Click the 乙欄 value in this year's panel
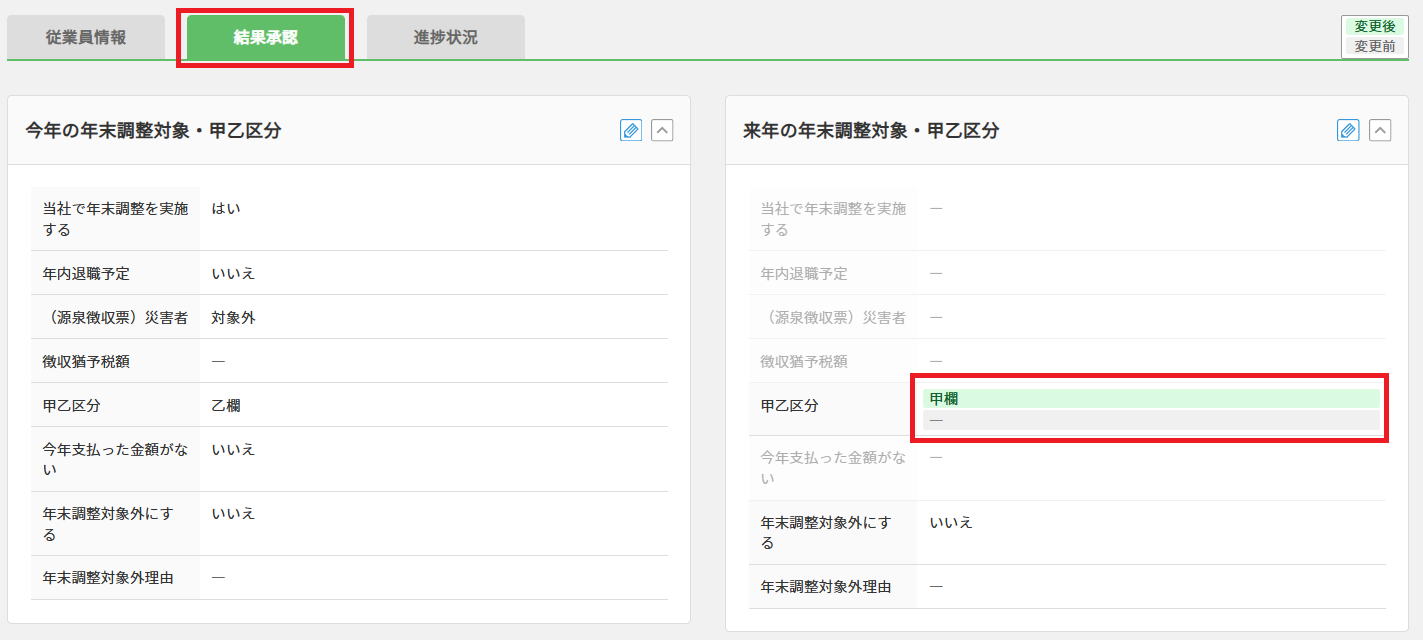The width and height of the screenshot is (1423, 640). [225, 405]
